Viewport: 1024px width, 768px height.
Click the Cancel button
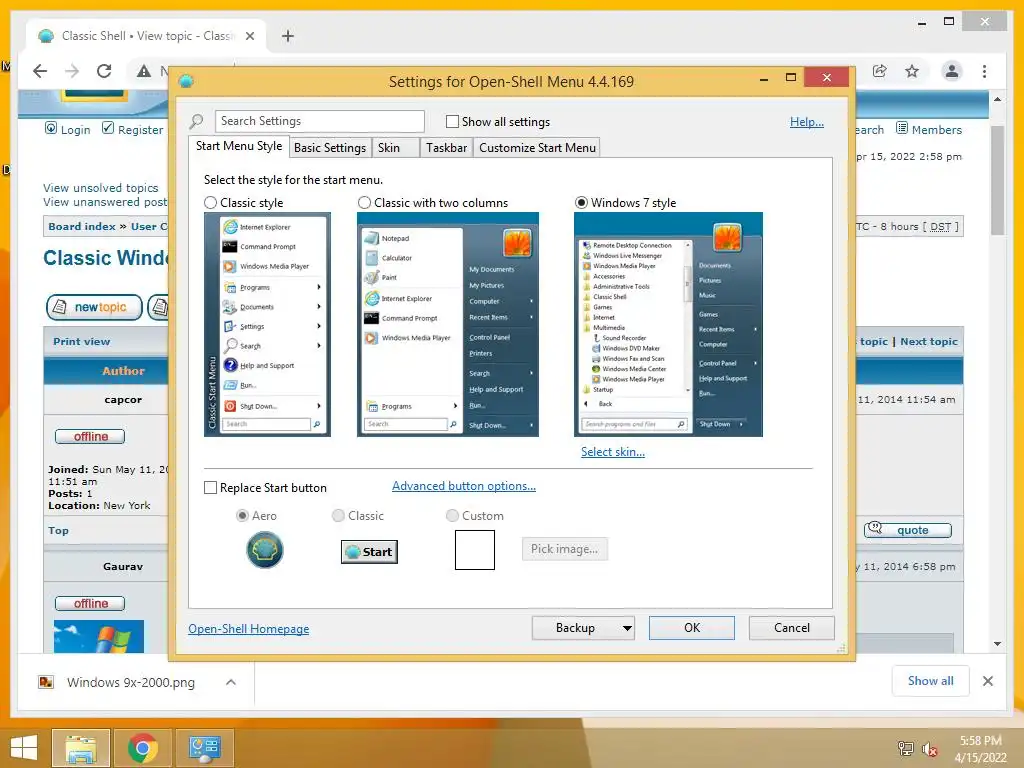792,628
